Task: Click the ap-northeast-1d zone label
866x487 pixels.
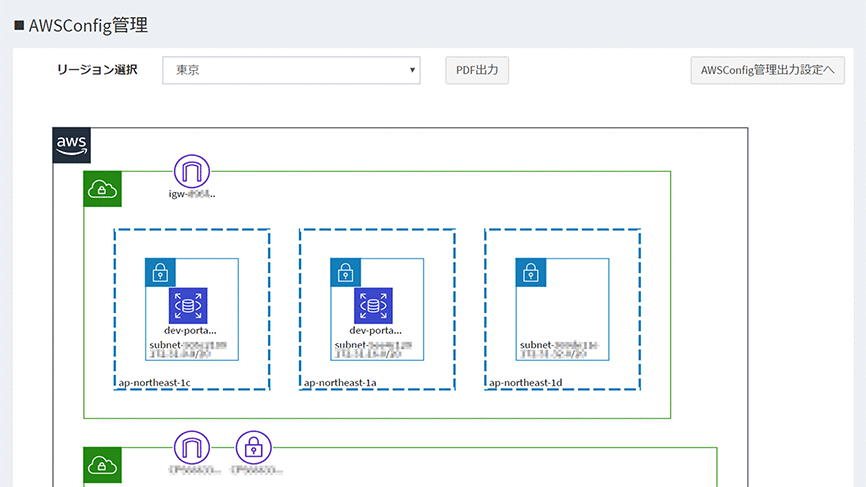Action: pos(525,383)
